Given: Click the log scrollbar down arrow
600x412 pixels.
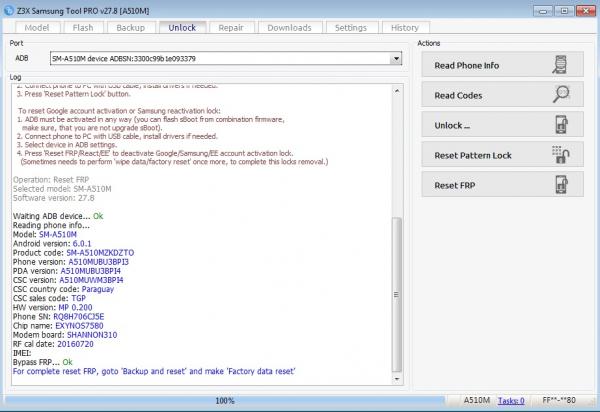Looking at the screenshot, I should (397, 379).
